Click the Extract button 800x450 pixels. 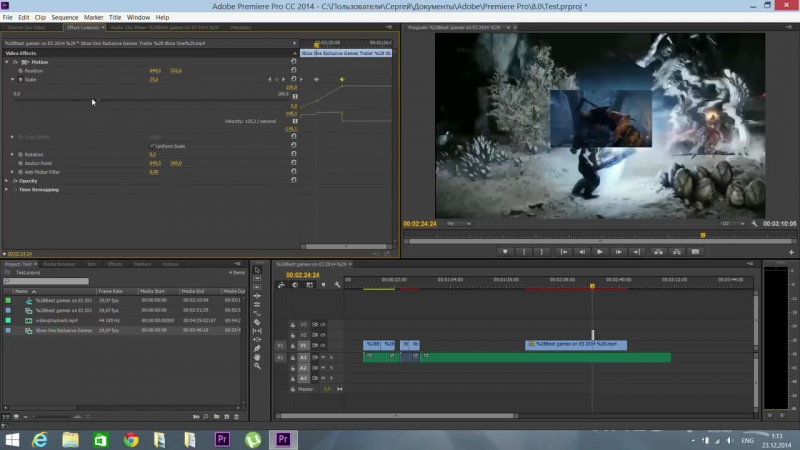677,252
